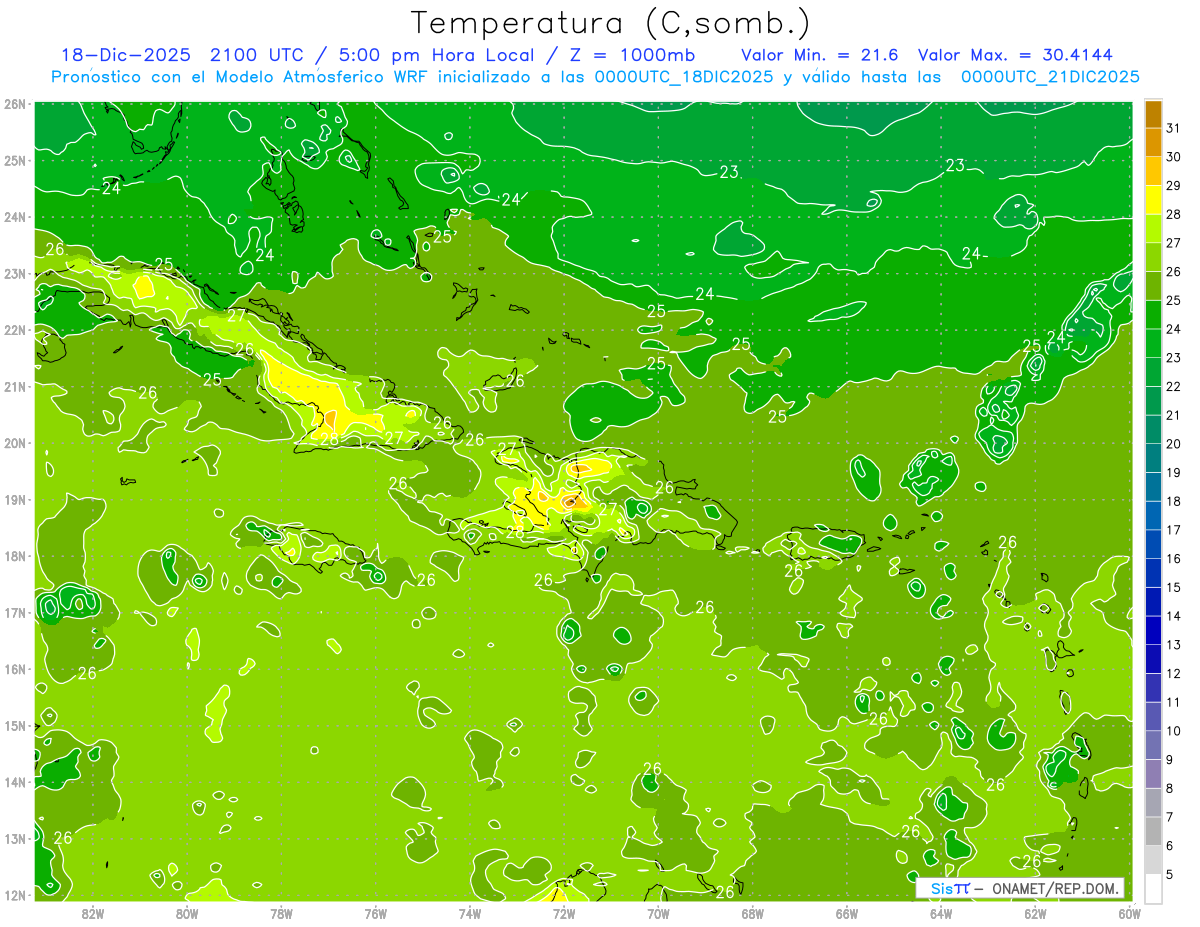Click the "31" label on the color bar
The height and width of the screenshot is (927, 1200).
(x=1174, y=128)
